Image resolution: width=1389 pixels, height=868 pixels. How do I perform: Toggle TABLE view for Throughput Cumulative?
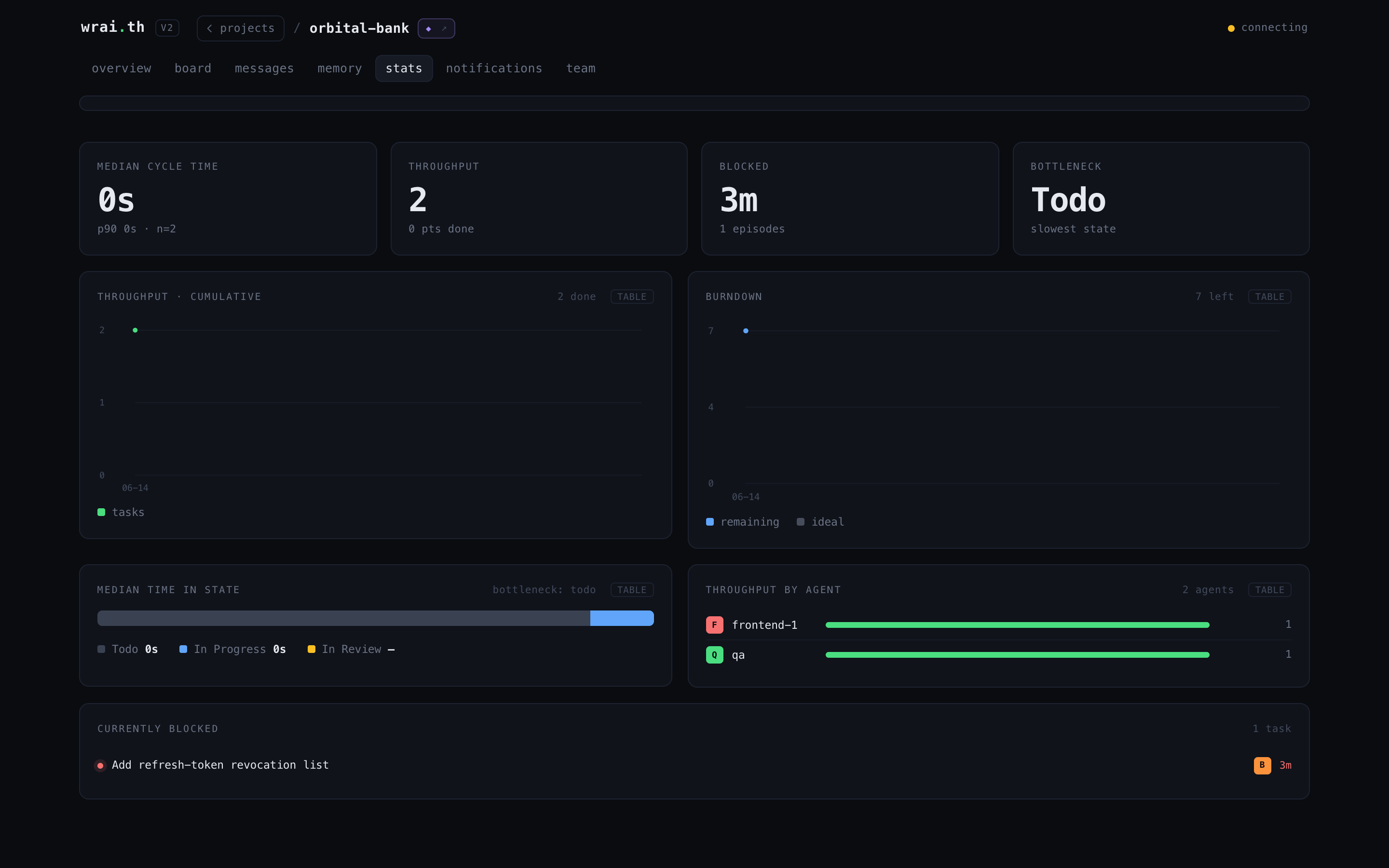[632, 297]
